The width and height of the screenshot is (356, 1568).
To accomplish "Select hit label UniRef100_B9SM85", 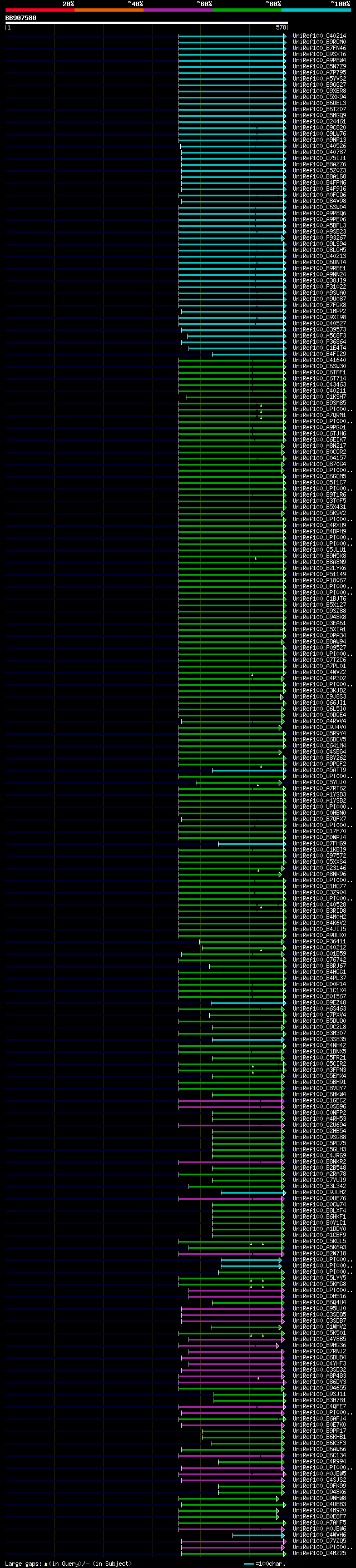I will point(319,403).
